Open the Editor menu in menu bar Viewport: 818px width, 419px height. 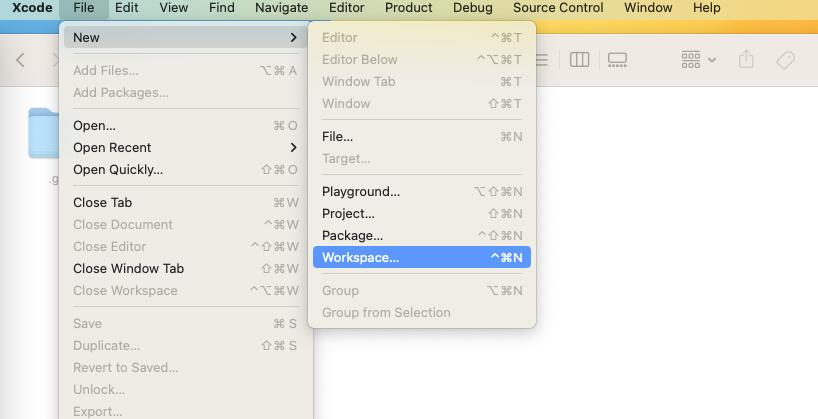pos(346,8)
